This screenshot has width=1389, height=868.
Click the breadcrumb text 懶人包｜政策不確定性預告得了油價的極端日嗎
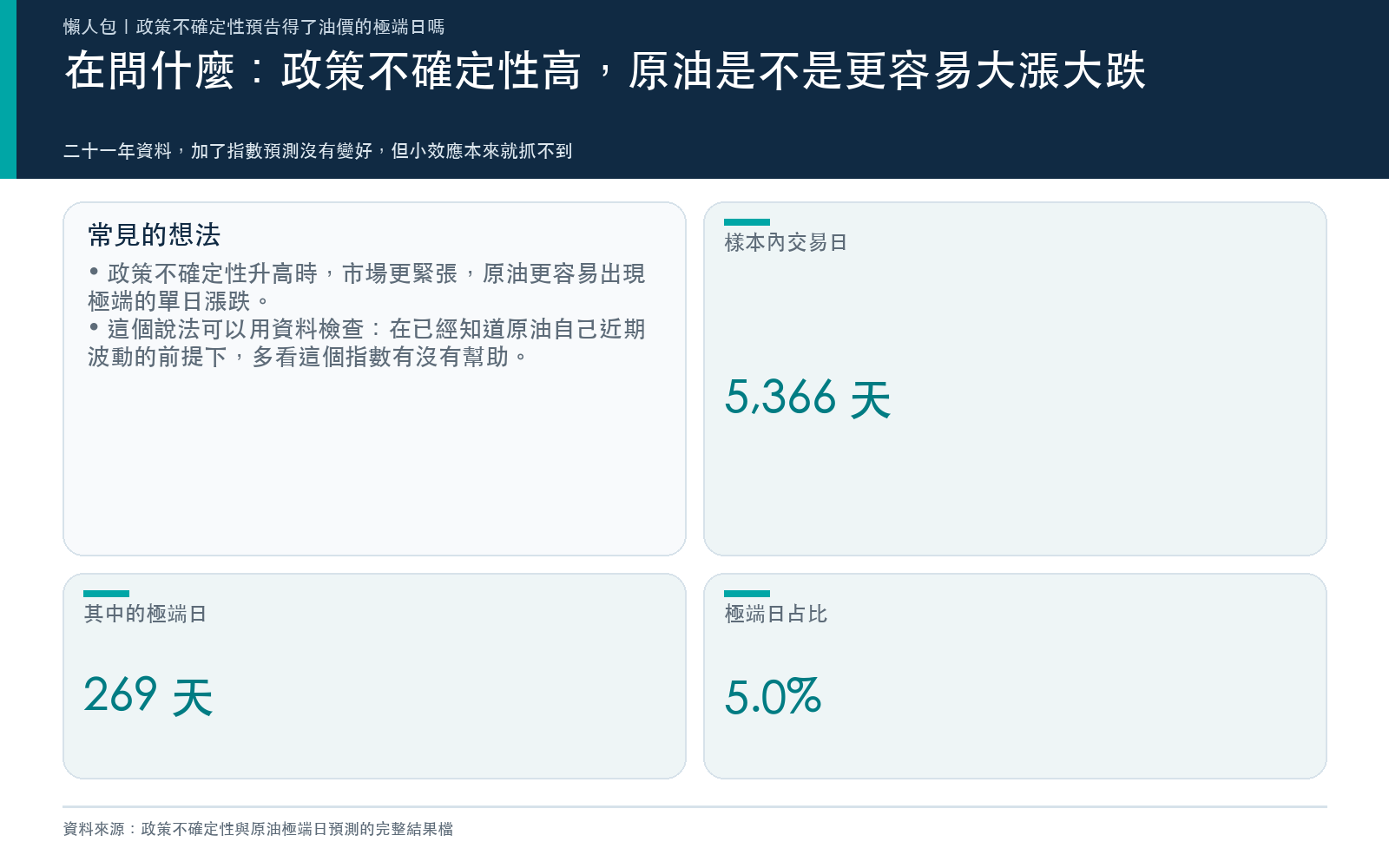coord(253,27)
